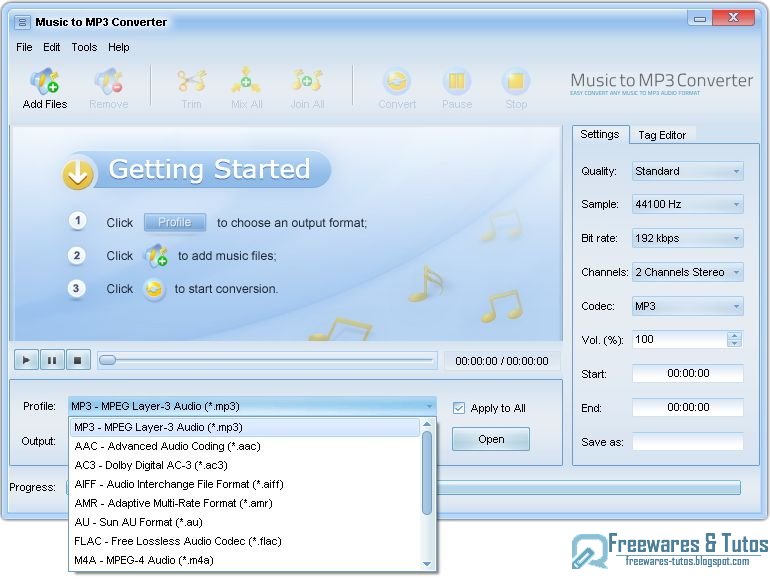The width and height of the screenshot is (770, 579).
Task: Decrease volume with the spinner down arrow
Action: point(734,343)
